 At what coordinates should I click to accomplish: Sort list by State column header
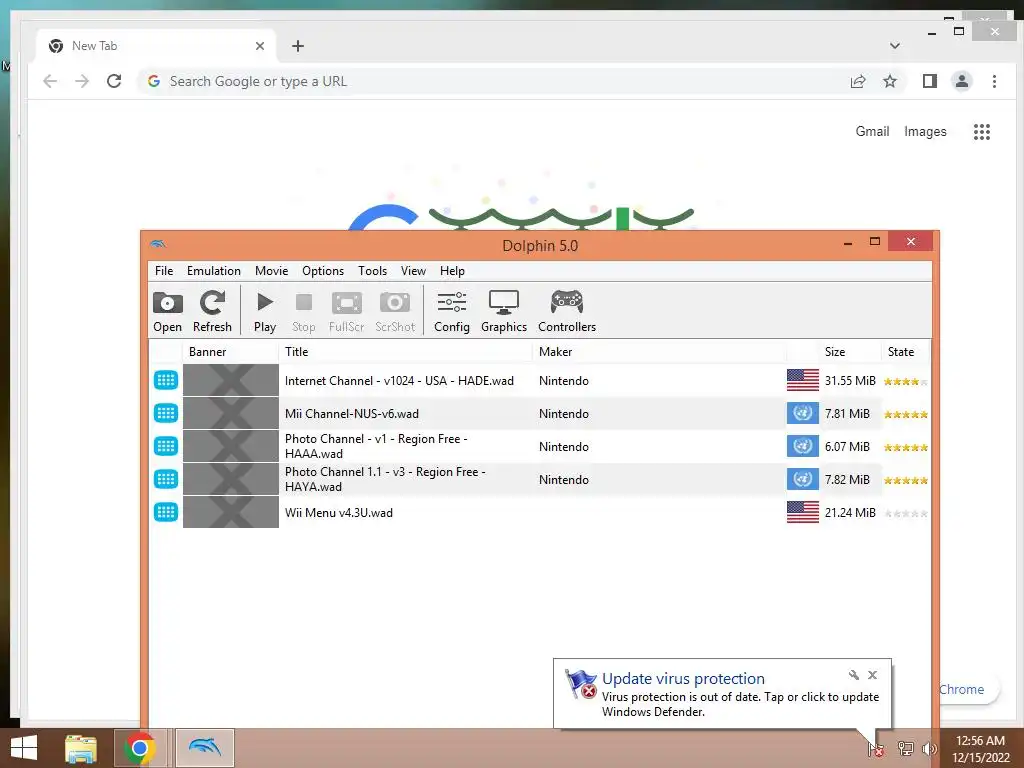click(905, 352)
